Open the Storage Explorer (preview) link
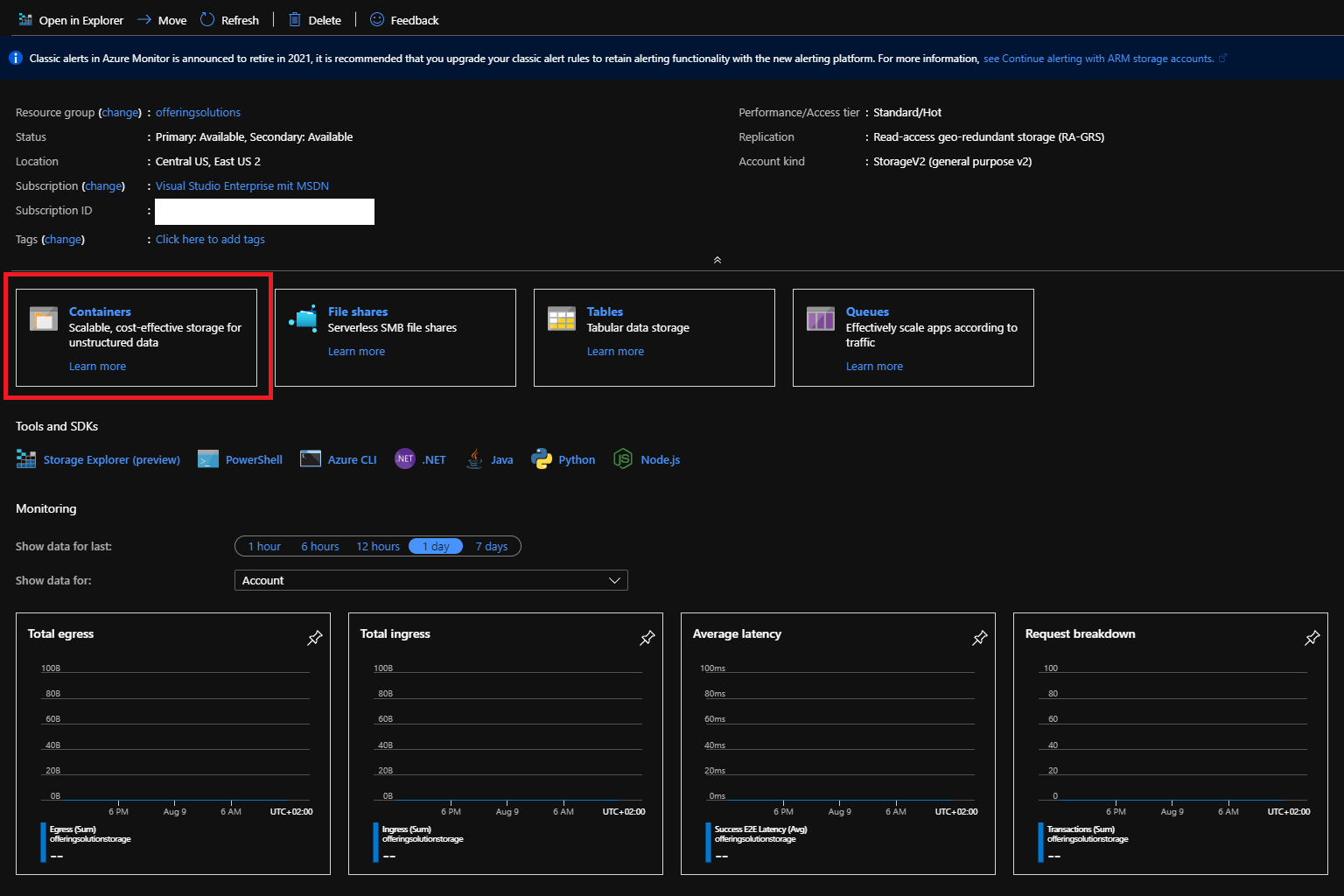Screen dimensions: 1344x896 point(112,459)
